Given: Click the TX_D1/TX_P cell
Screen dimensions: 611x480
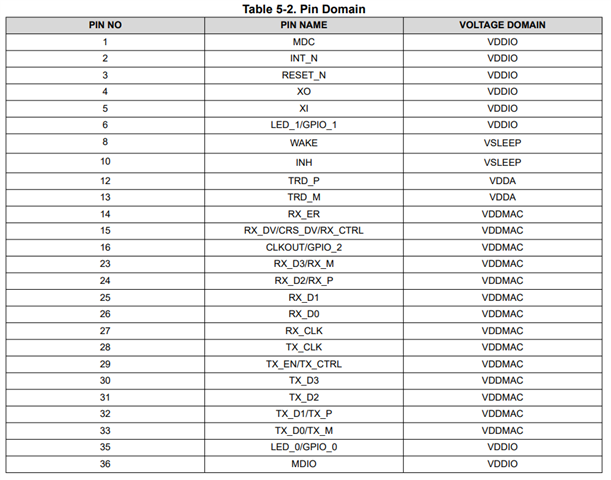Looking at the screenshot, I should coord(304,413).
